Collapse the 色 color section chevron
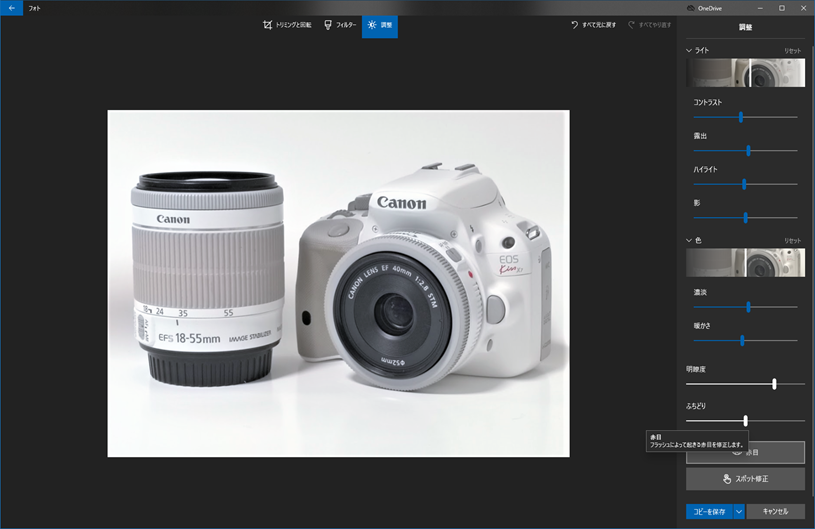 [x=689, y=241]
